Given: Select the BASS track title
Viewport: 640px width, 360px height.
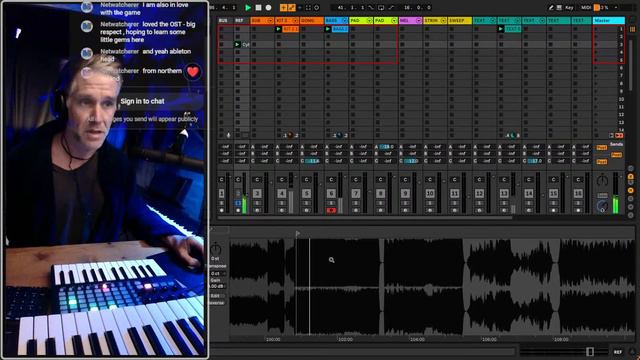Looking at the screenshot, I should tap(331, 20).
